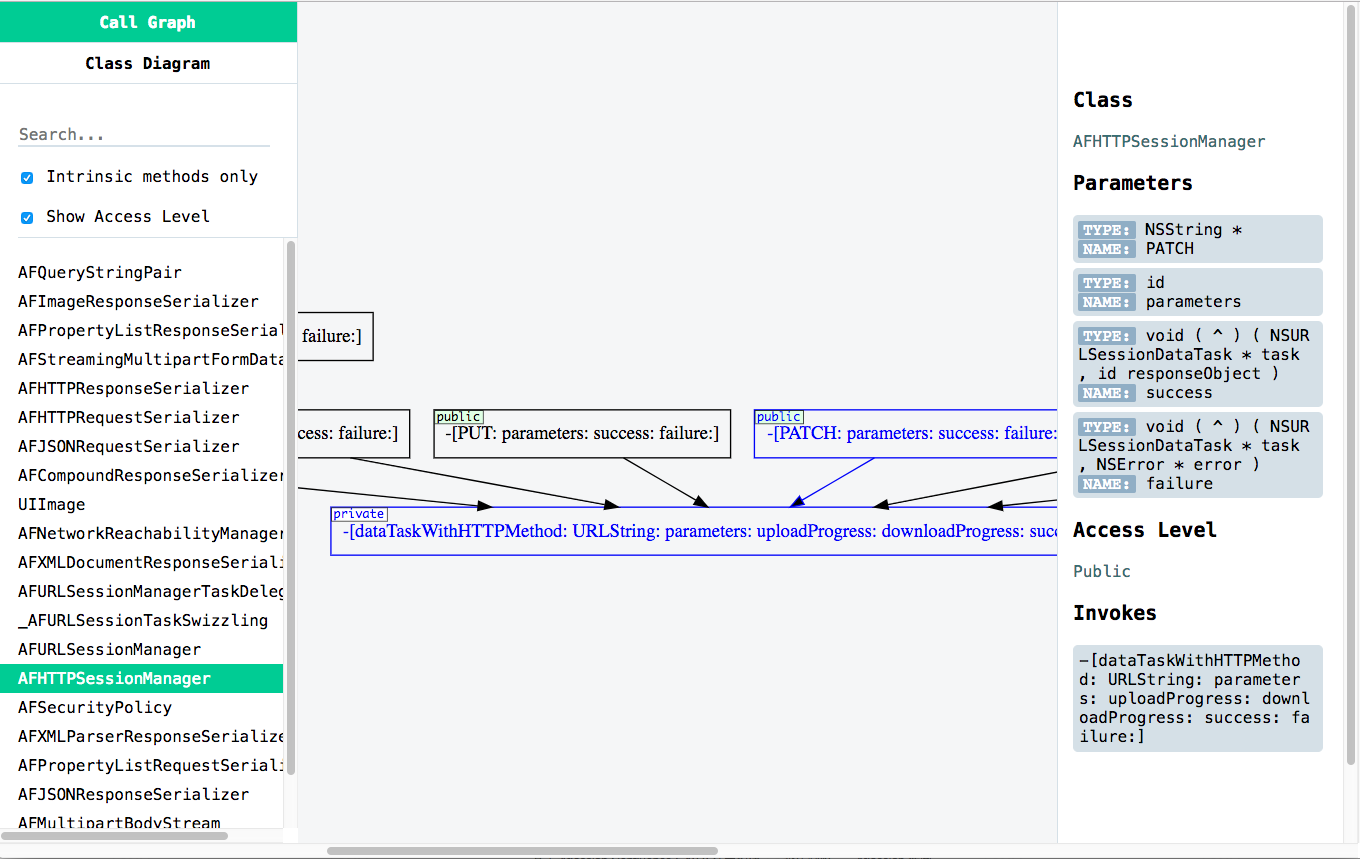
Task: Click the details panel vertical scrollbar
Action: [x=1351, y=385]
